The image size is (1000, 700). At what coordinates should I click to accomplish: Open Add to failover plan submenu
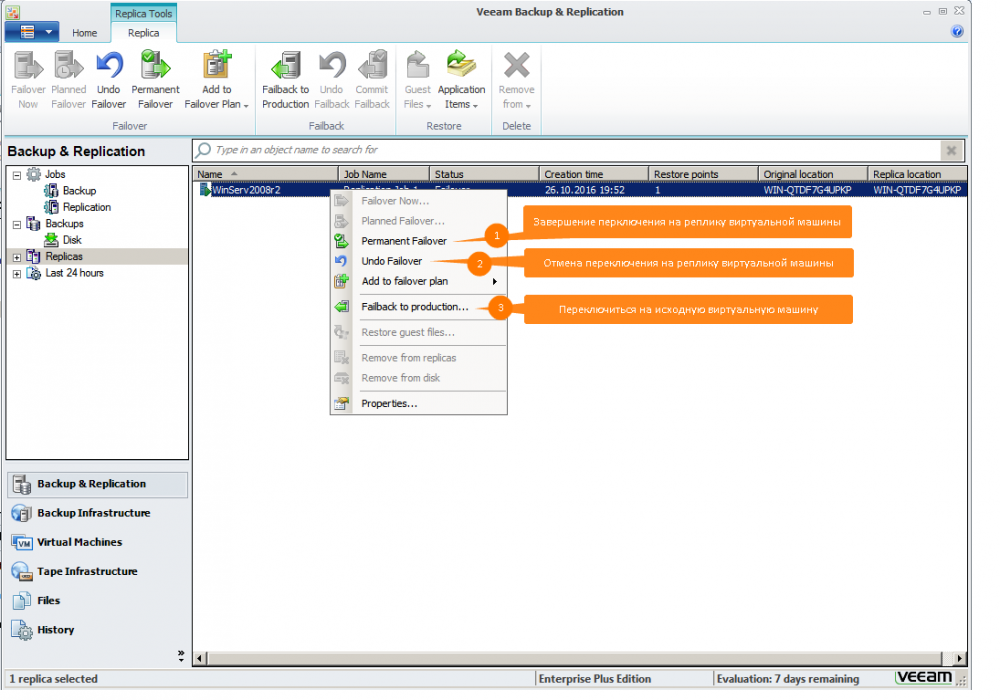418,281
